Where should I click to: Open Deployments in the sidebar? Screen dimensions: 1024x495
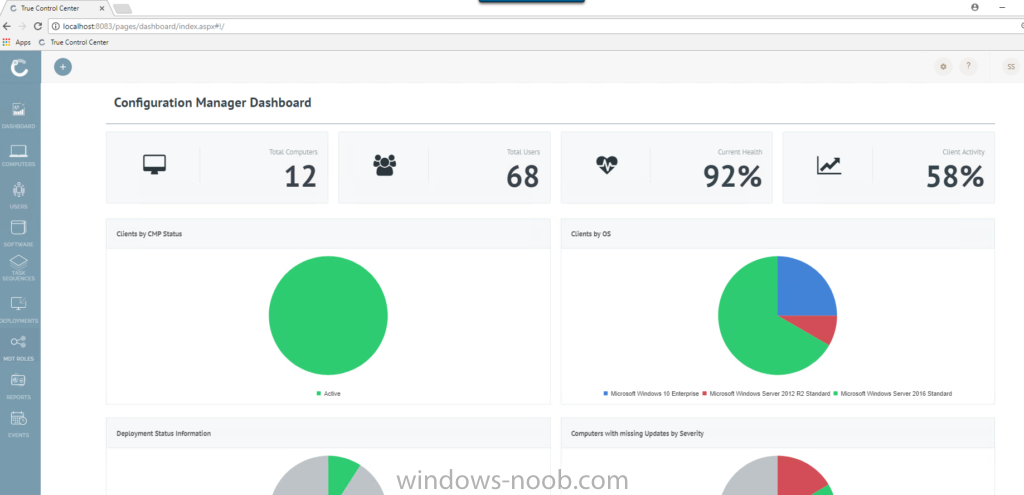19,310
